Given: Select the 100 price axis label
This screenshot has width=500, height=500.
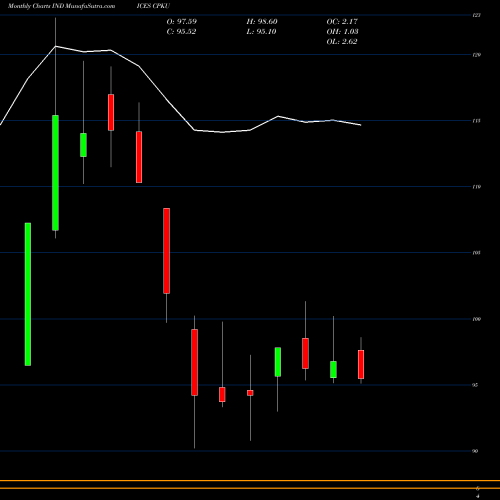Looking at the screenshot, I should pyautogui.click(x=477, y=319).
